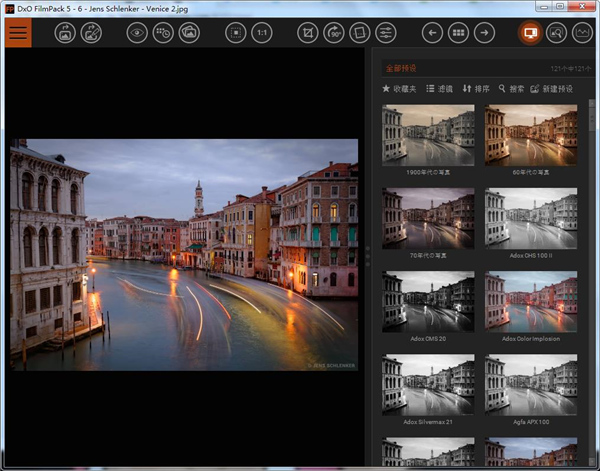The width and height of the screenshot is (600, 471).
Task: Open the 滤镜 filter list
Action: [439, 89]
